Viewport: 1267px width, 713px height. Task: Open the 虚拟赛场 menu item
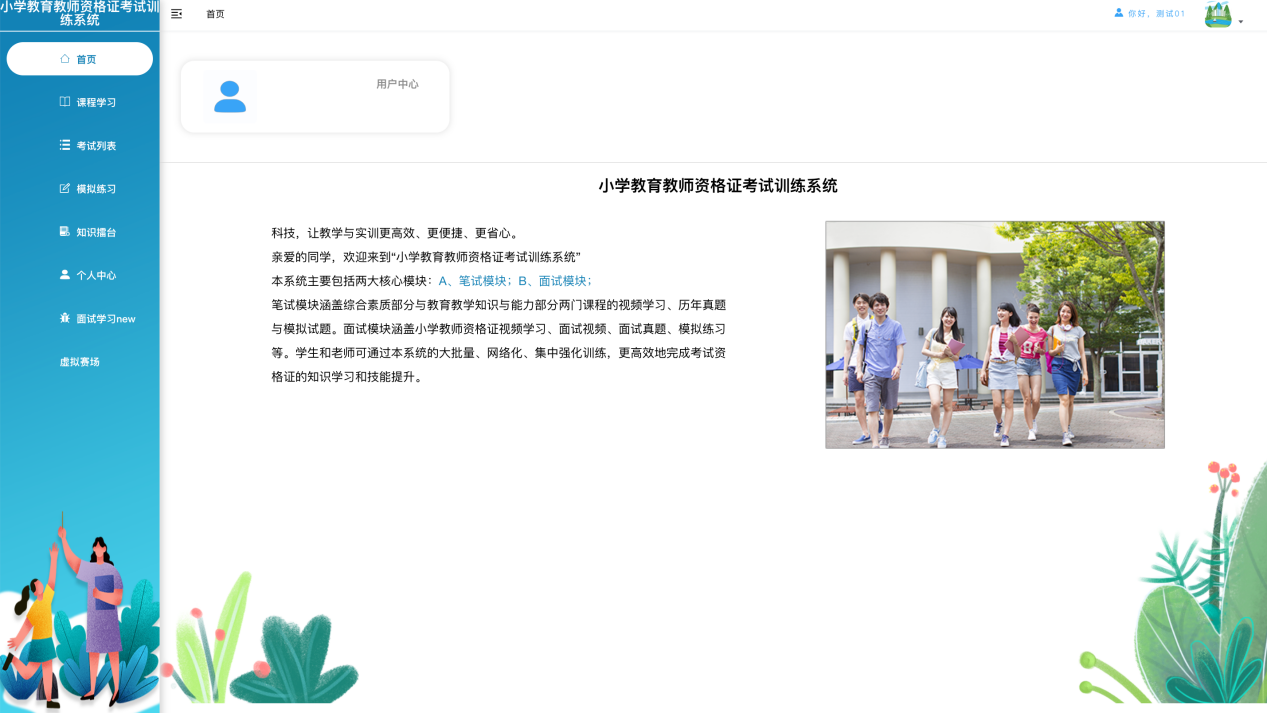[80, 362]
